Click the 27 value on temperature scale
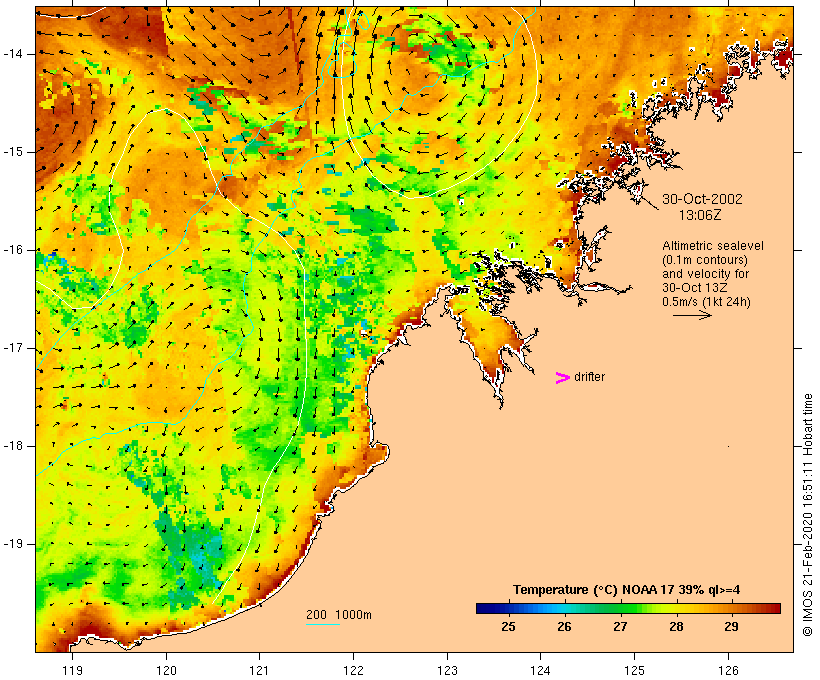 click(620, 626)
